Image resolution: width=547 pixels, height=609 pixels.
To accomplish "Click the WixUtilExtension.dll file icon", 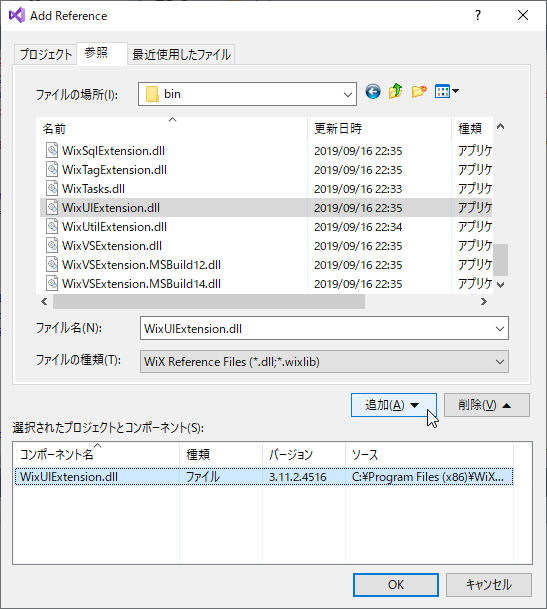I will [52, 226].
